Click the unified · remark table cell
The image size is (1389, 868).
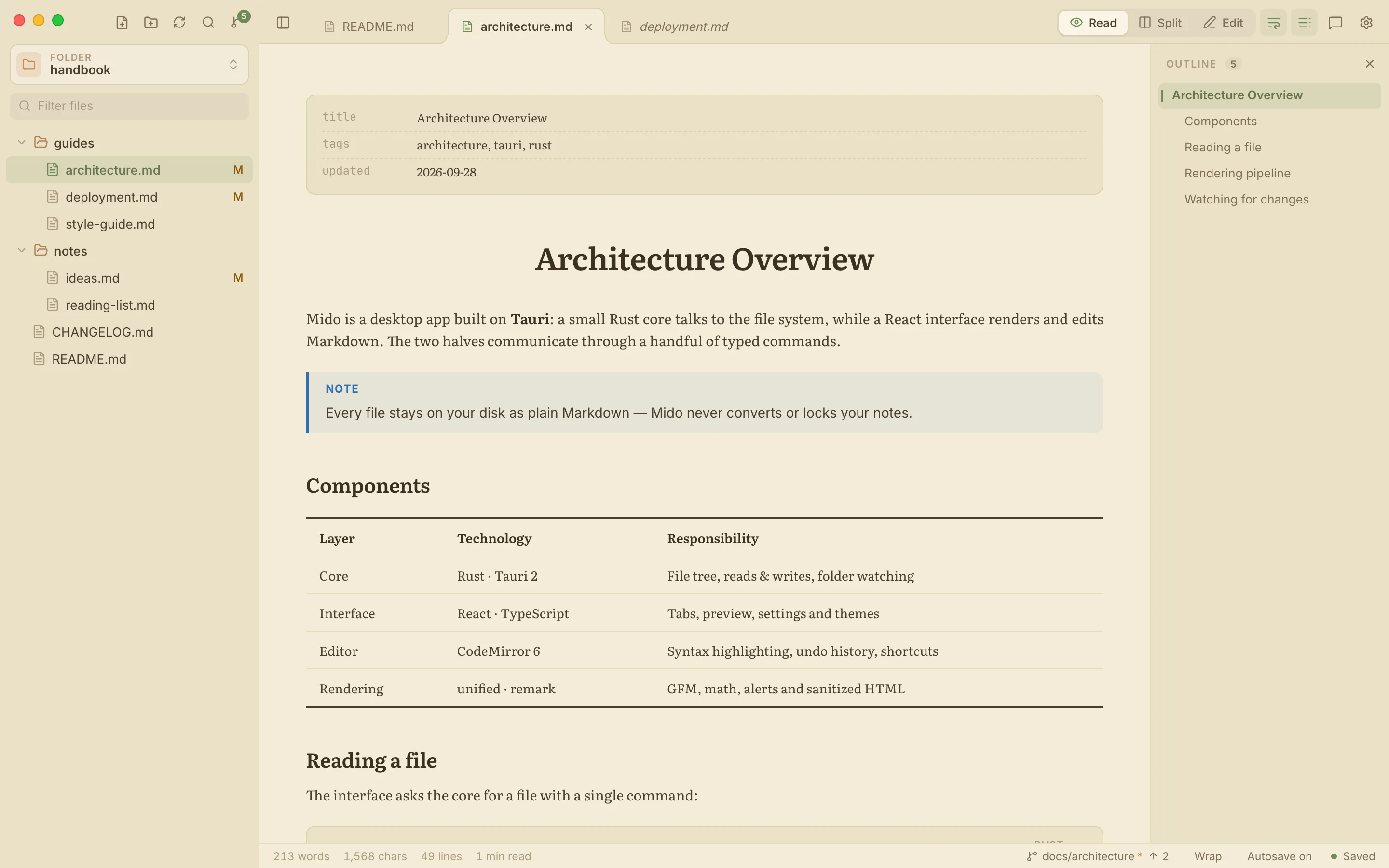[x=505, y=689]
